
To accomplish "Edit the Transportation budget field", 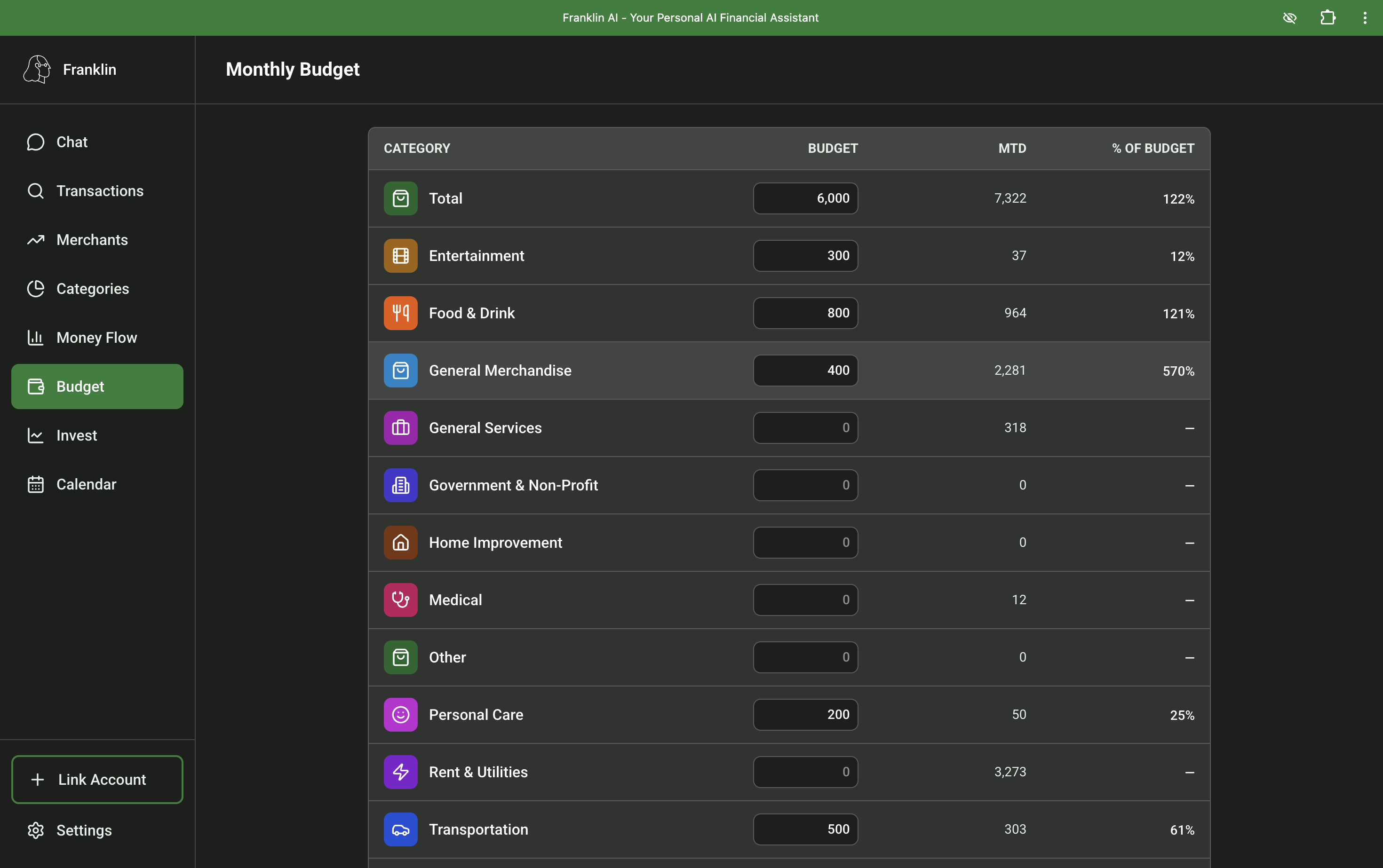I will click(805, 829).
